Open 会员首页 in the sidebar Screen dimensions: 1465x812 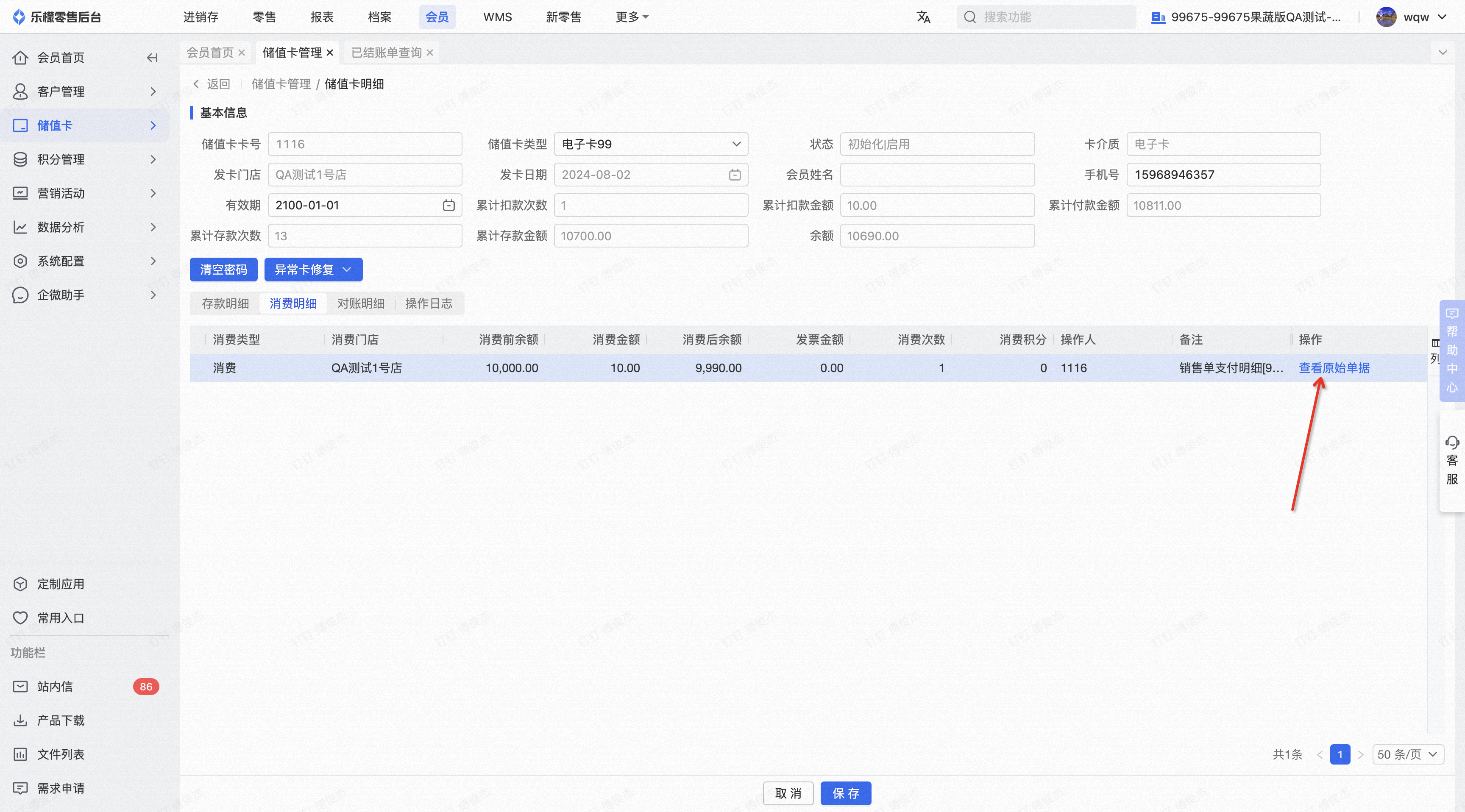[60, 58]
